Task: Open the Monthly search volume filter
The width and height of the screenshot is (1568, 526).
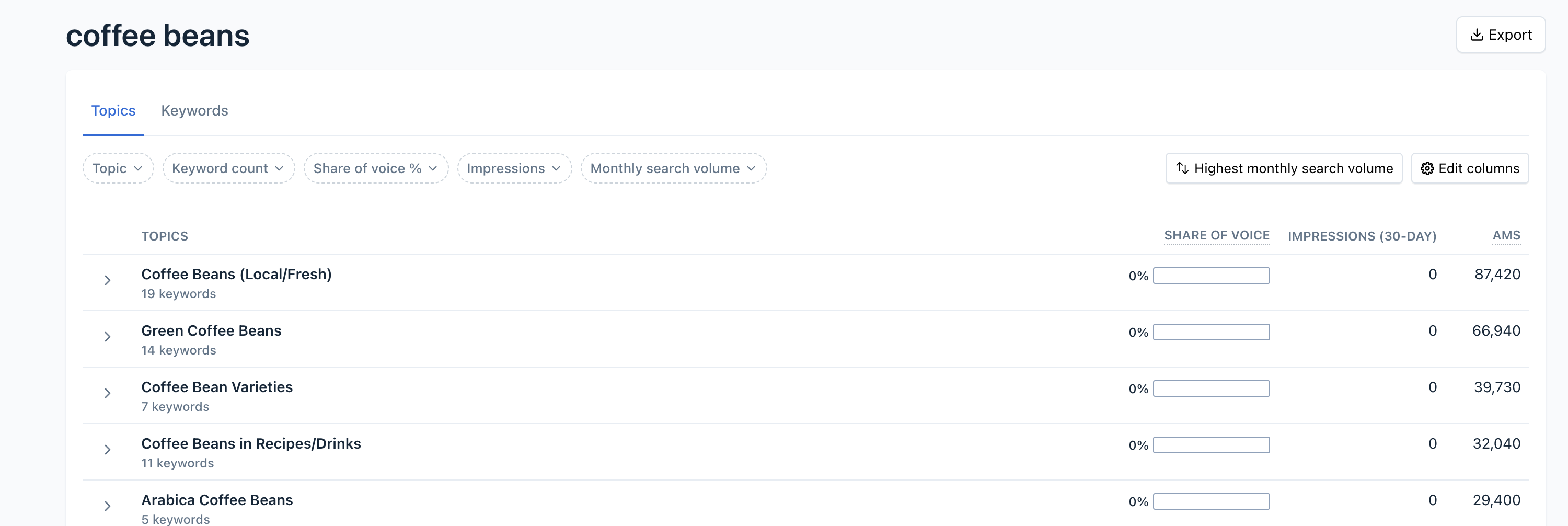Action: pyautogui.click(x=673, y=169)
